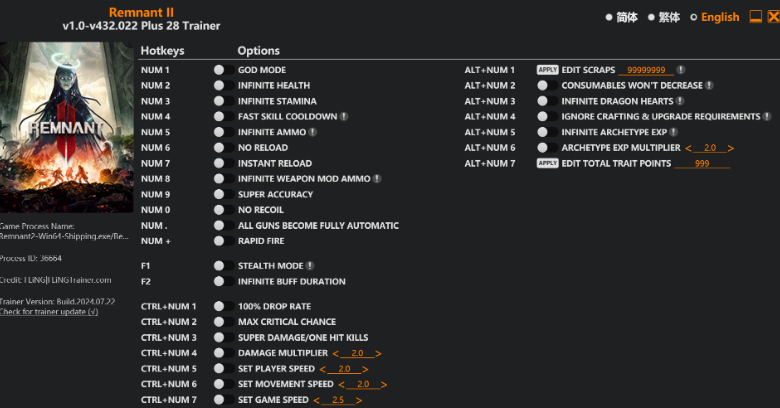Click info icon next to Edit Scraps value
The width and height of the screenshot is (780, 408).
tap(681, 70)
